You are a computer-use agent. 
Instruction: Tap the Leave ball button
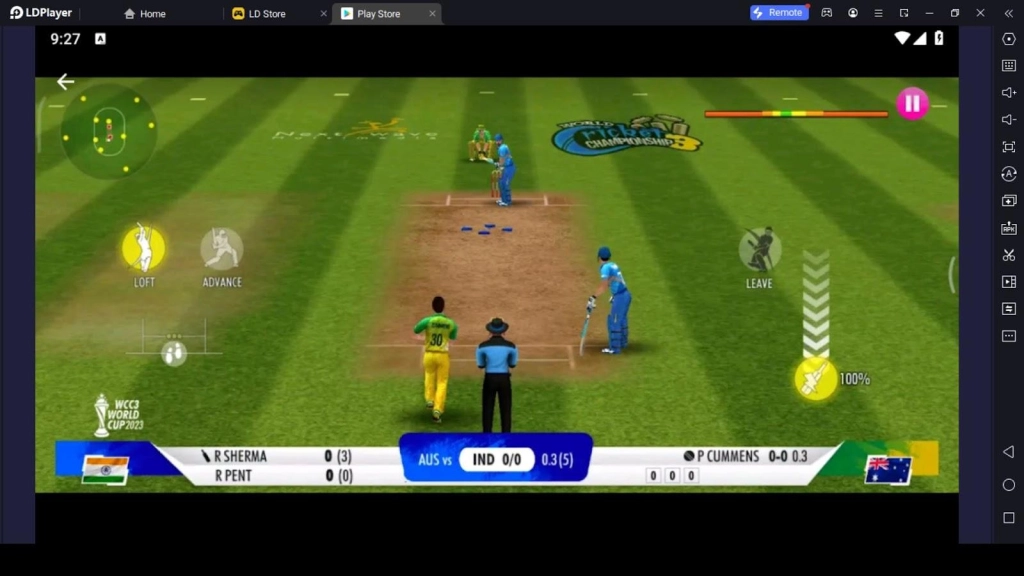(760, 249)
